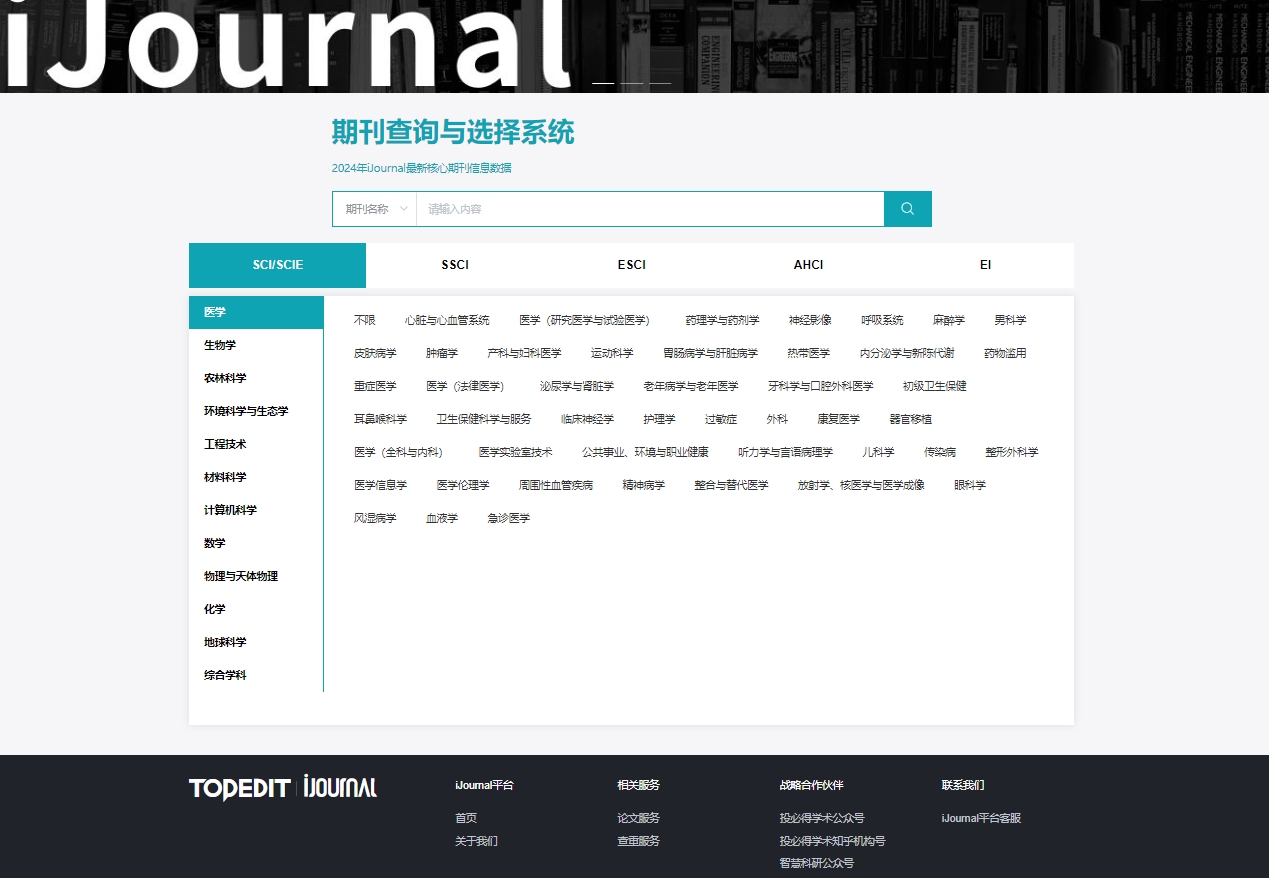Open the EI tab

coord(985,265)
